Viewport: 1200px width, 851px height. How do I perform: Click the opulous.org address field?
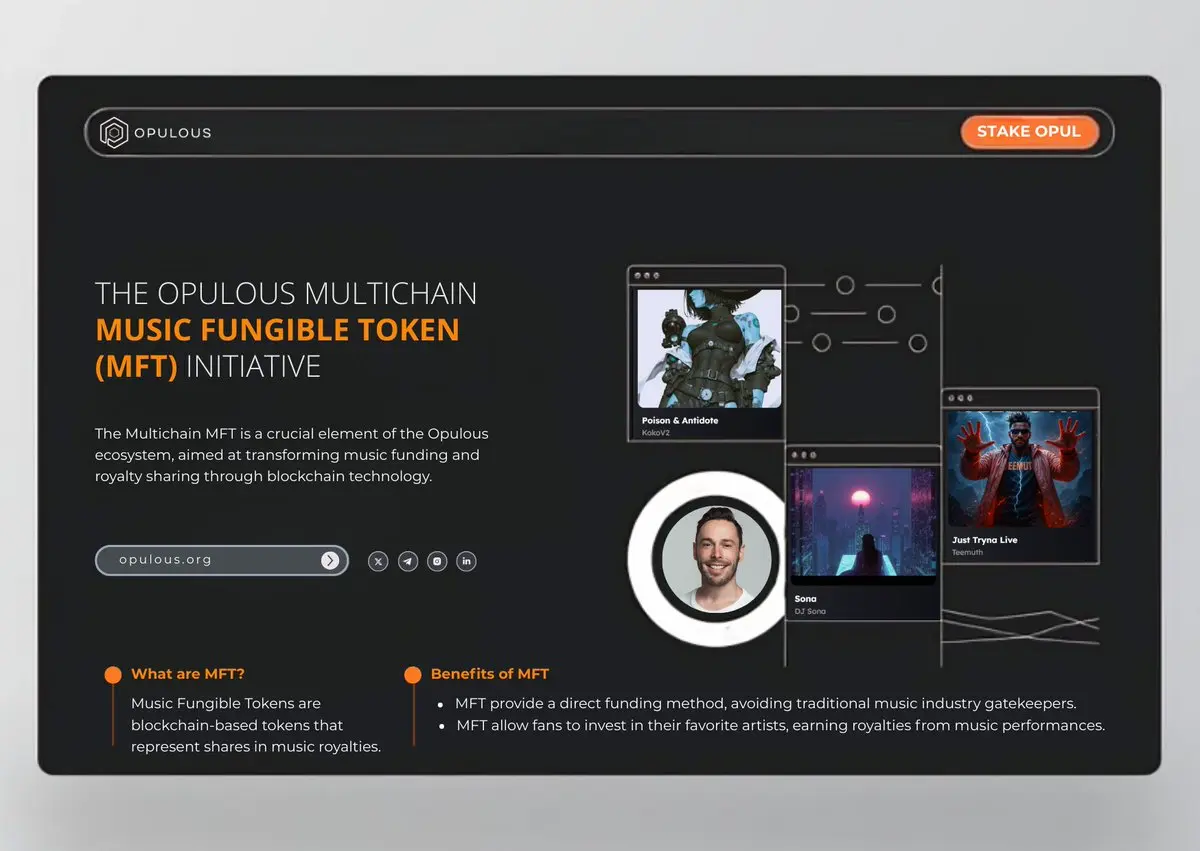(222, 560)
